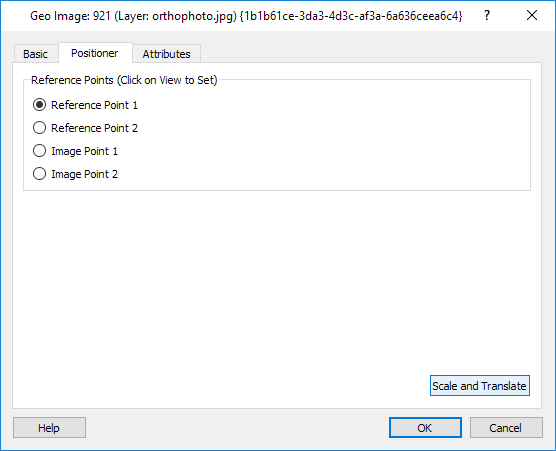556x451 pixels.
Task: Click the "Reference Points (Click on View to Set)" heading
Action: 124,80
